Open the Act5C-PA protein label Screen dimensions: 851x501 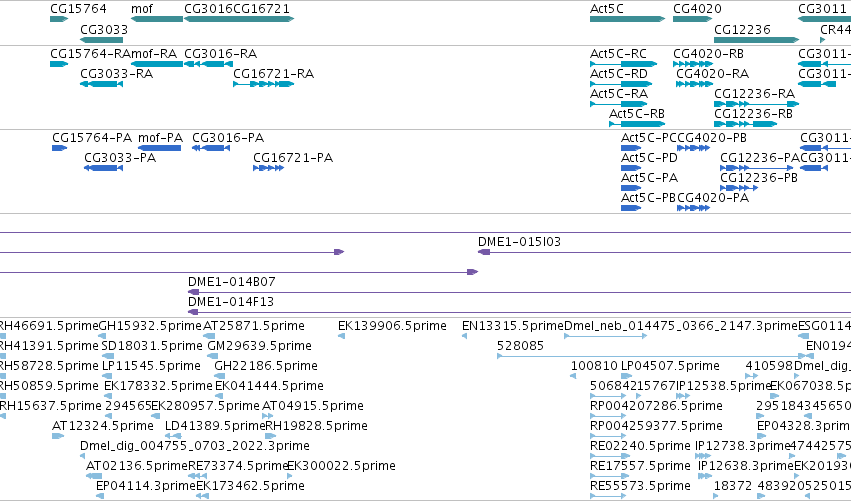click(x=649, y=177)
